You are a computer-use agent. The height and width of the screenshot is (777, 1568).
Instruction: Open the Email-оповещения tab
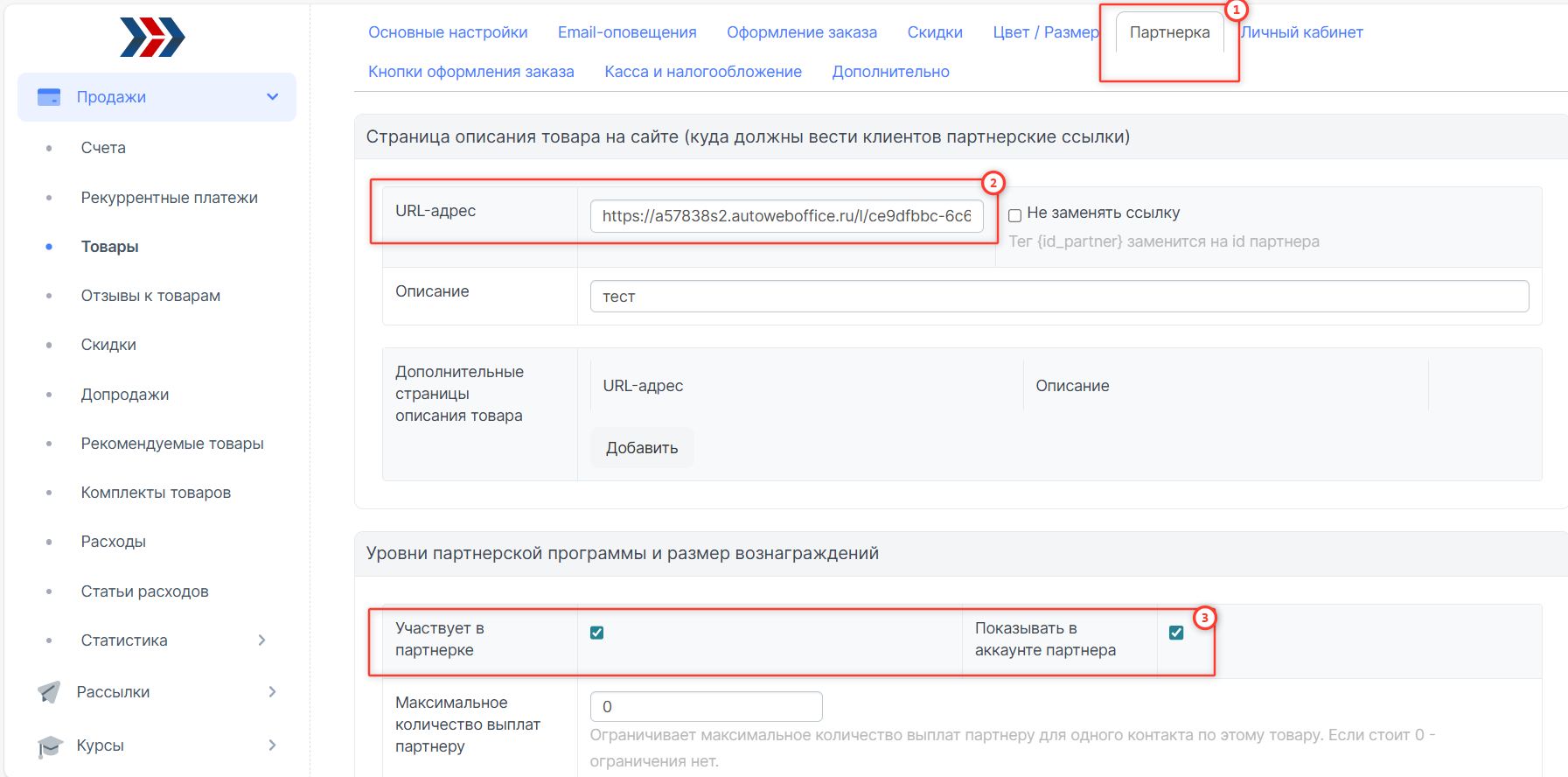tap(627, 32)
